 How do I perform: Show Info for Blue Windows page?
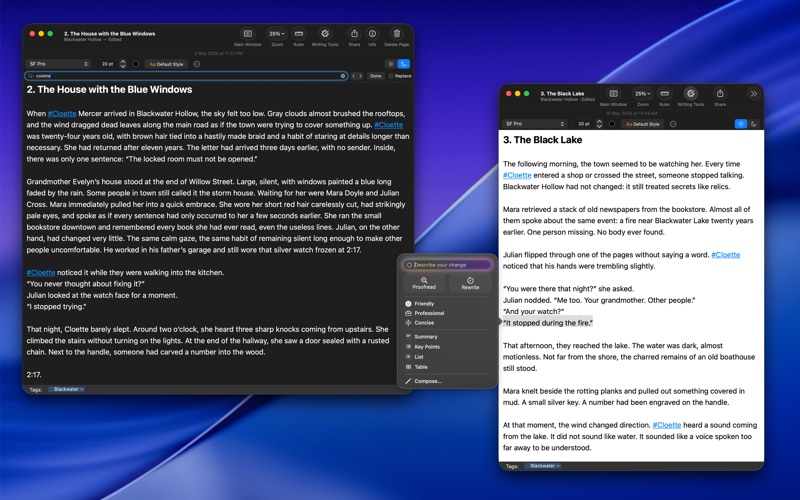coord(372,34)
